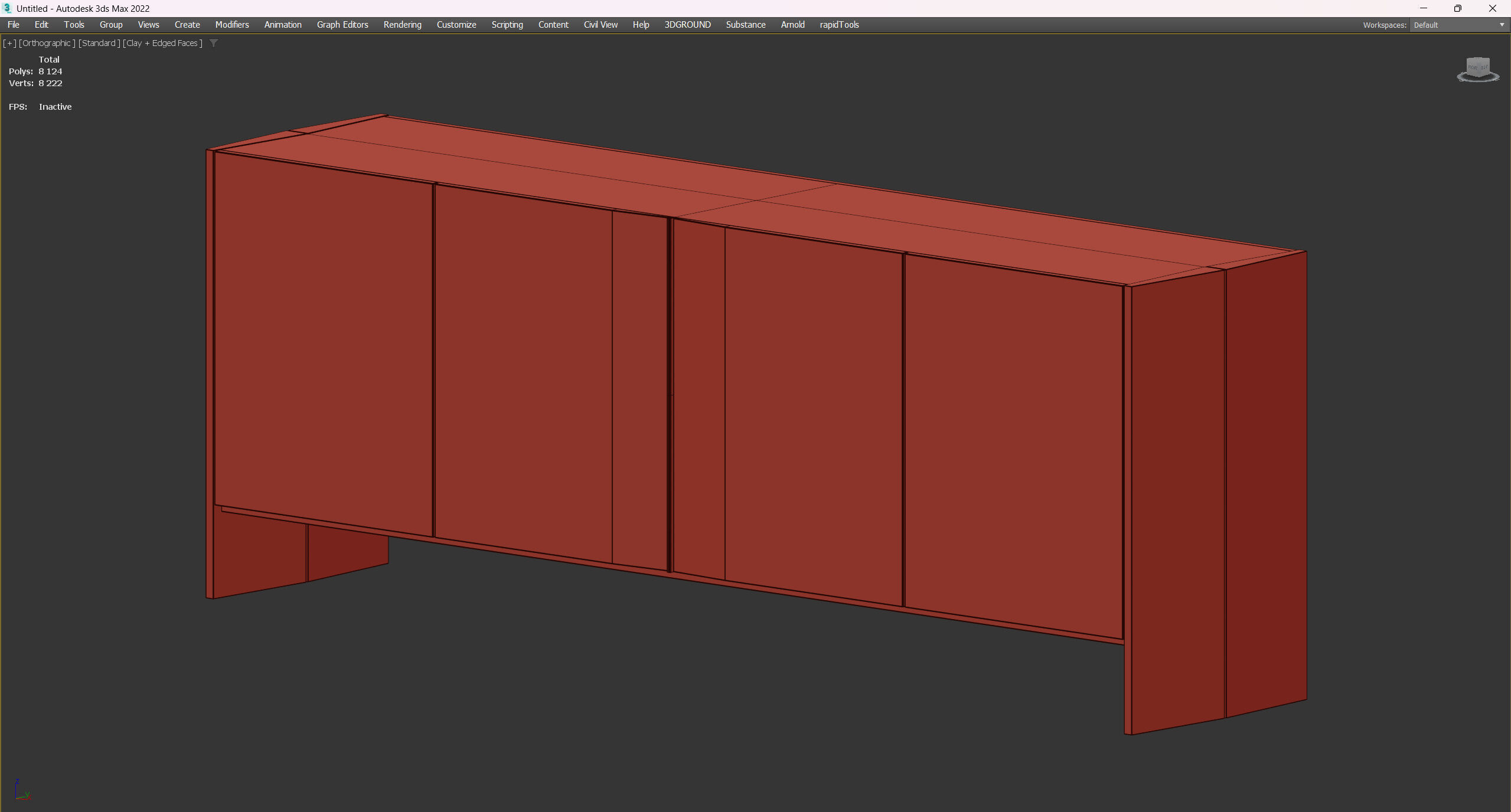This screenshot has width=1511, height=812.
Task: Open the Create menu
Action: click(x=187, y=25)
